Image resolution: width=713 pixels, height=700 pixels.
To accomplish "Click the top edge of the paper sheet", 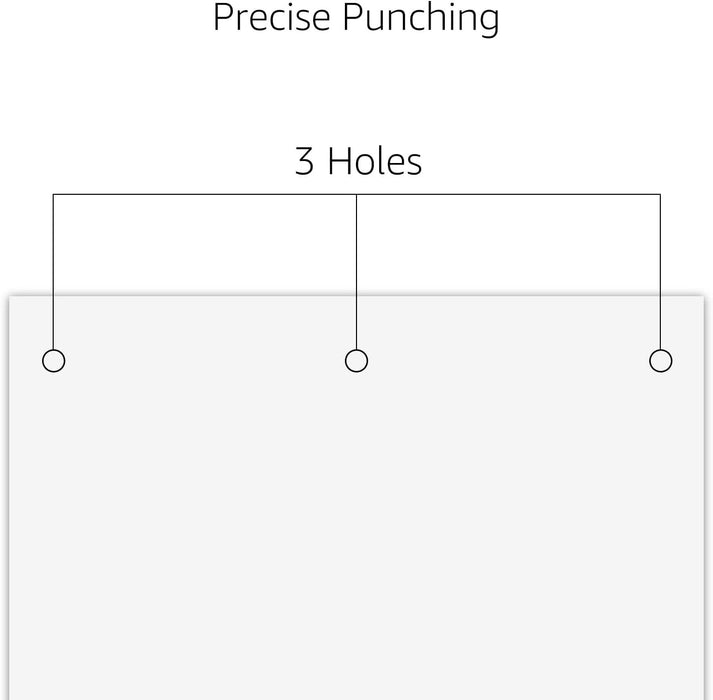I will (x=356, y=297).
